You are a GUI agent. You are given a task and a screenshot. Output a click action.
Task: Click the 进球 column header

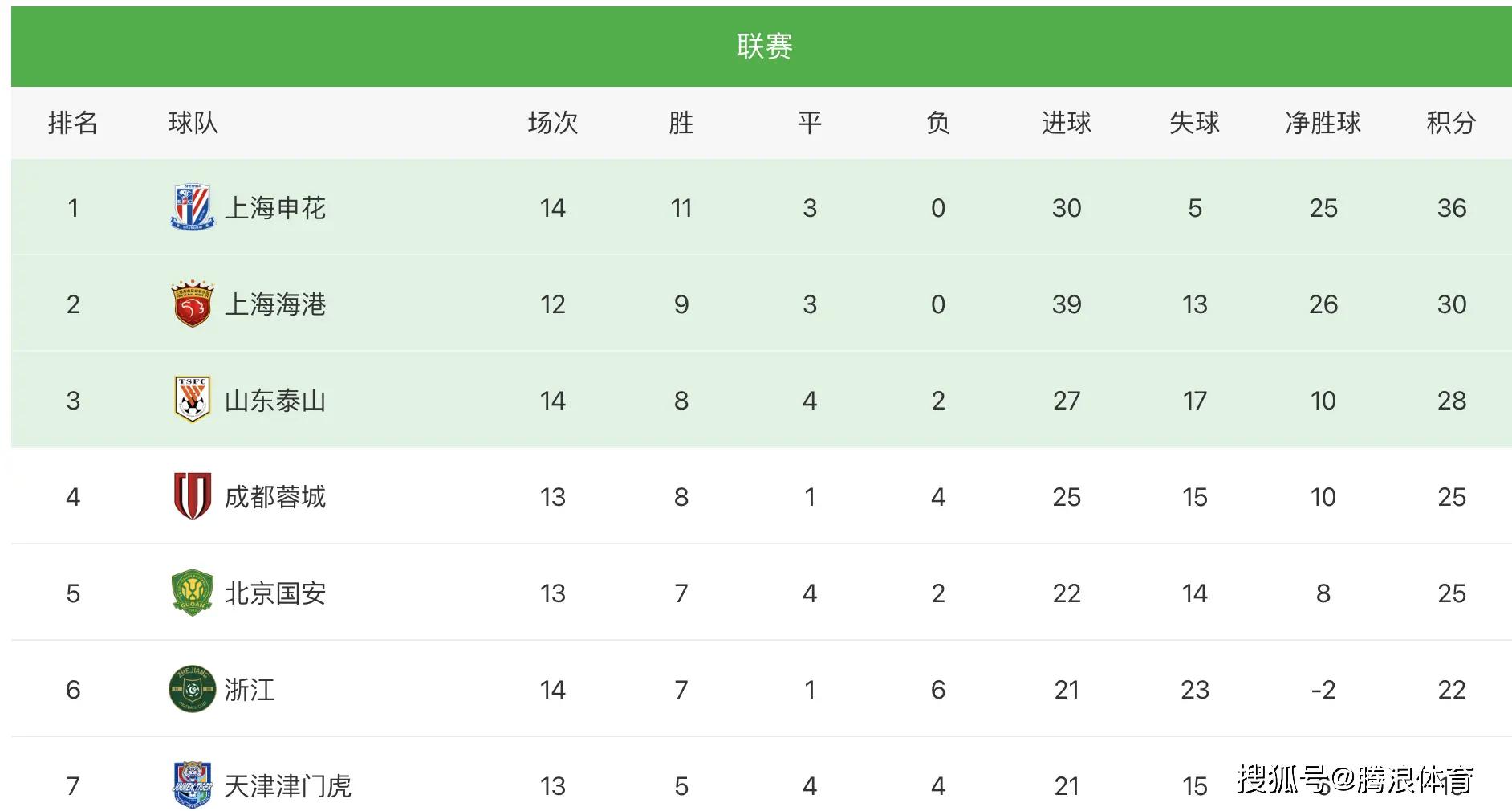[x=1066, y=123]
